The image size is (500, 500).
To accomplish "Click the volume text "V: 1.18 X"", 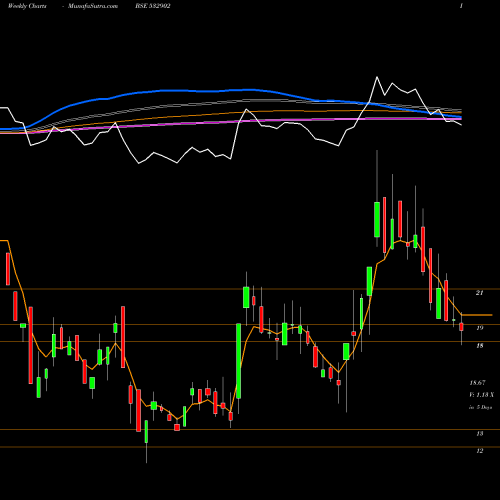I will click(481, 395).
